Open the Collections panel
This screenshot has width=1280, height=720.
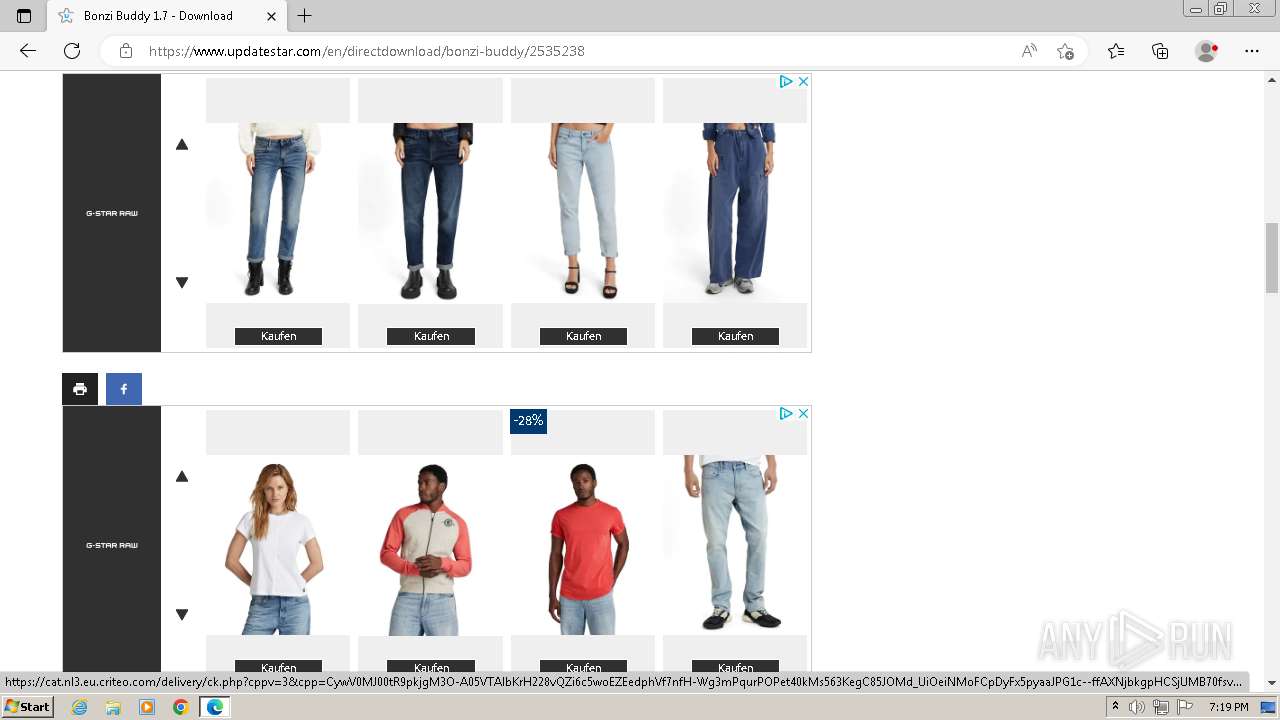(x=1160, y=51)
